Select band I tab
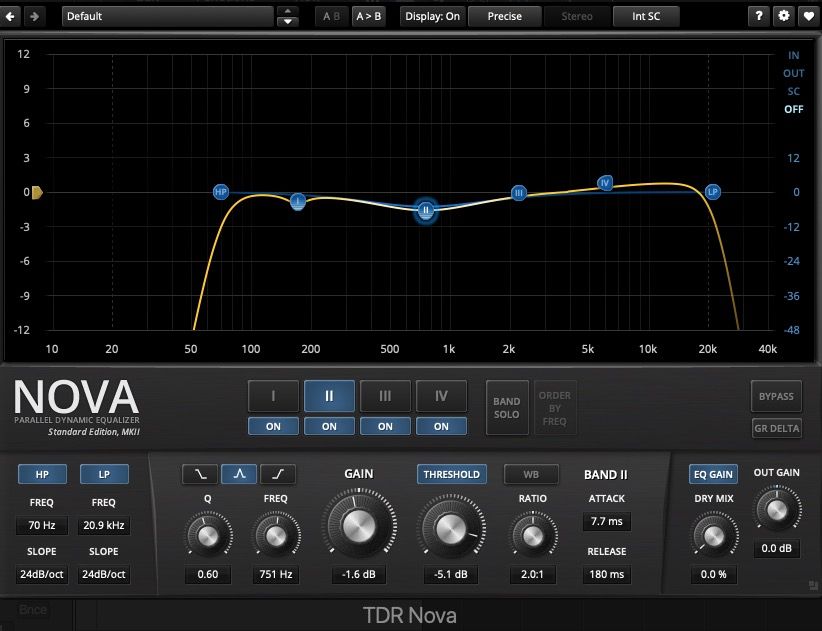This screenshot has width=822, height=631. point(273,396)
